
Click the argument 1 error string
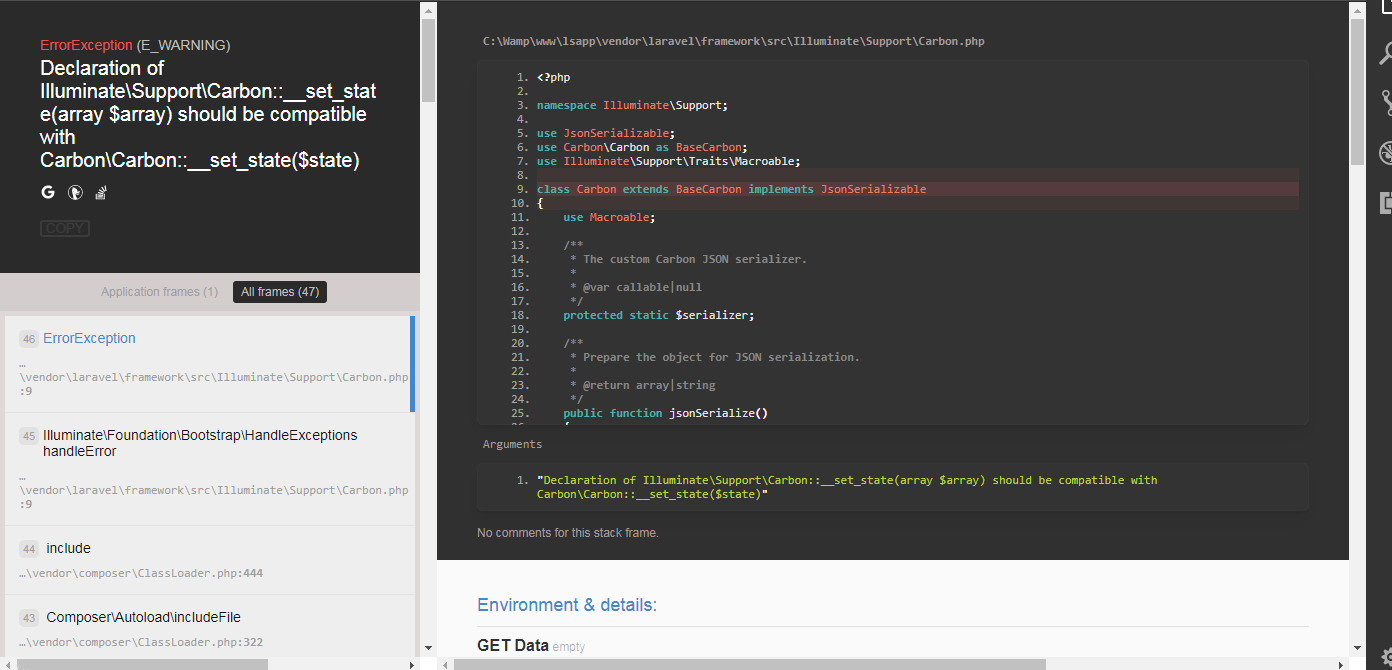pyautogui.click(x=847, y=487)
